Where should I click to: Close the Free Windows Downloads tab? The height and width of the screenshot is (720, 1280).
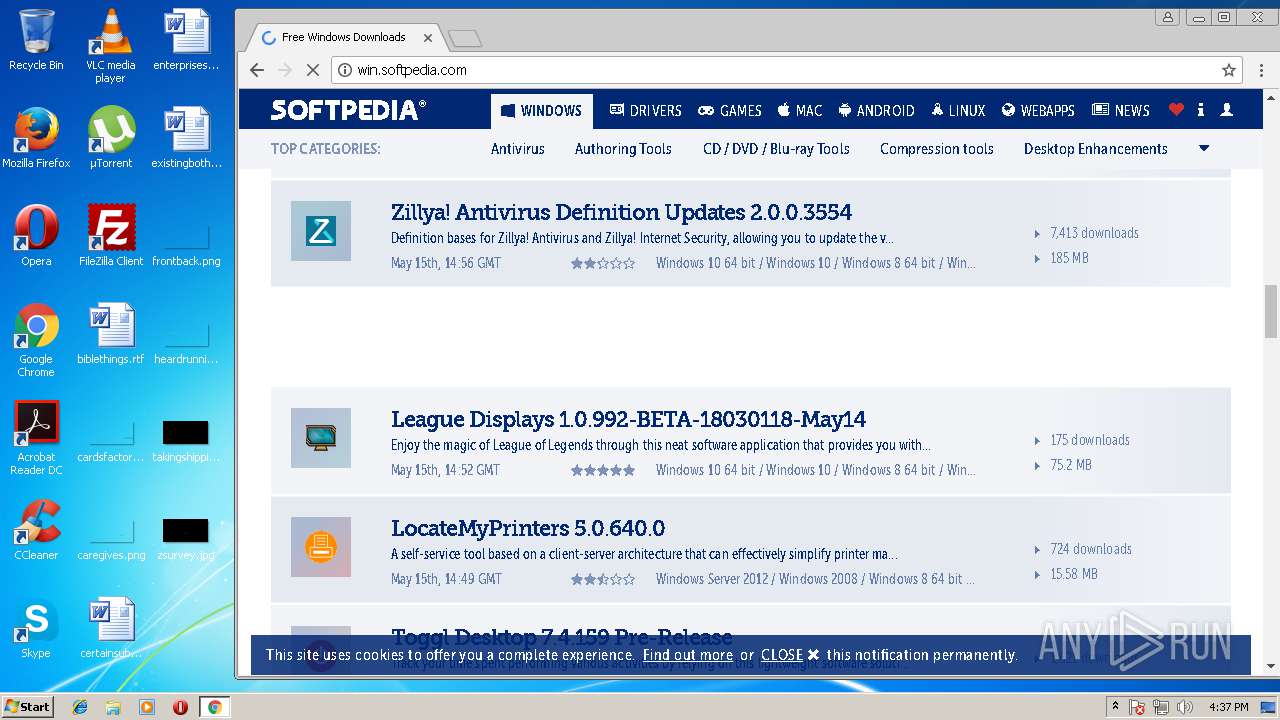(428, 38)
